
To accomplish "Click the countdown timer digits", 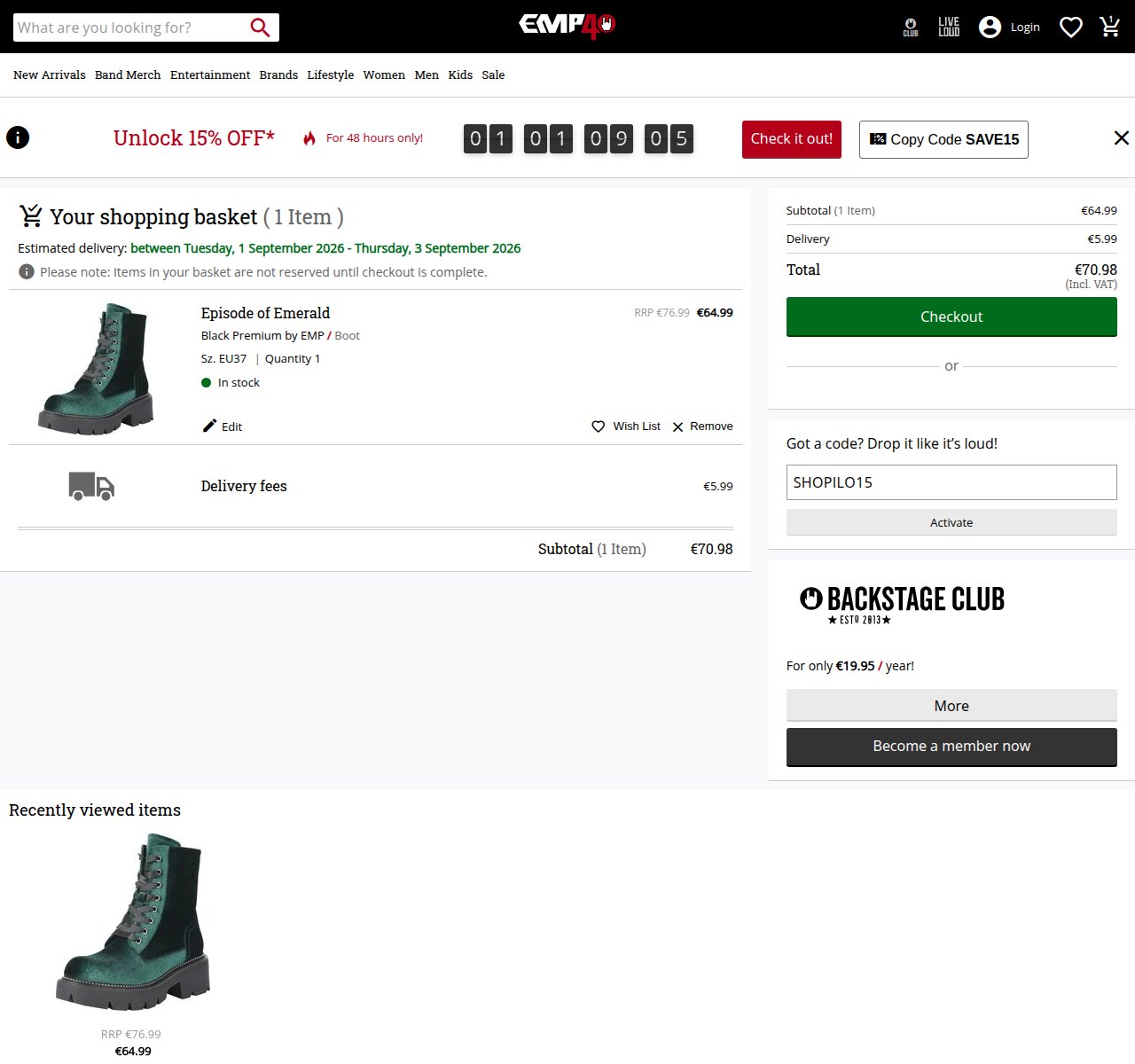I will coord(578,138).
